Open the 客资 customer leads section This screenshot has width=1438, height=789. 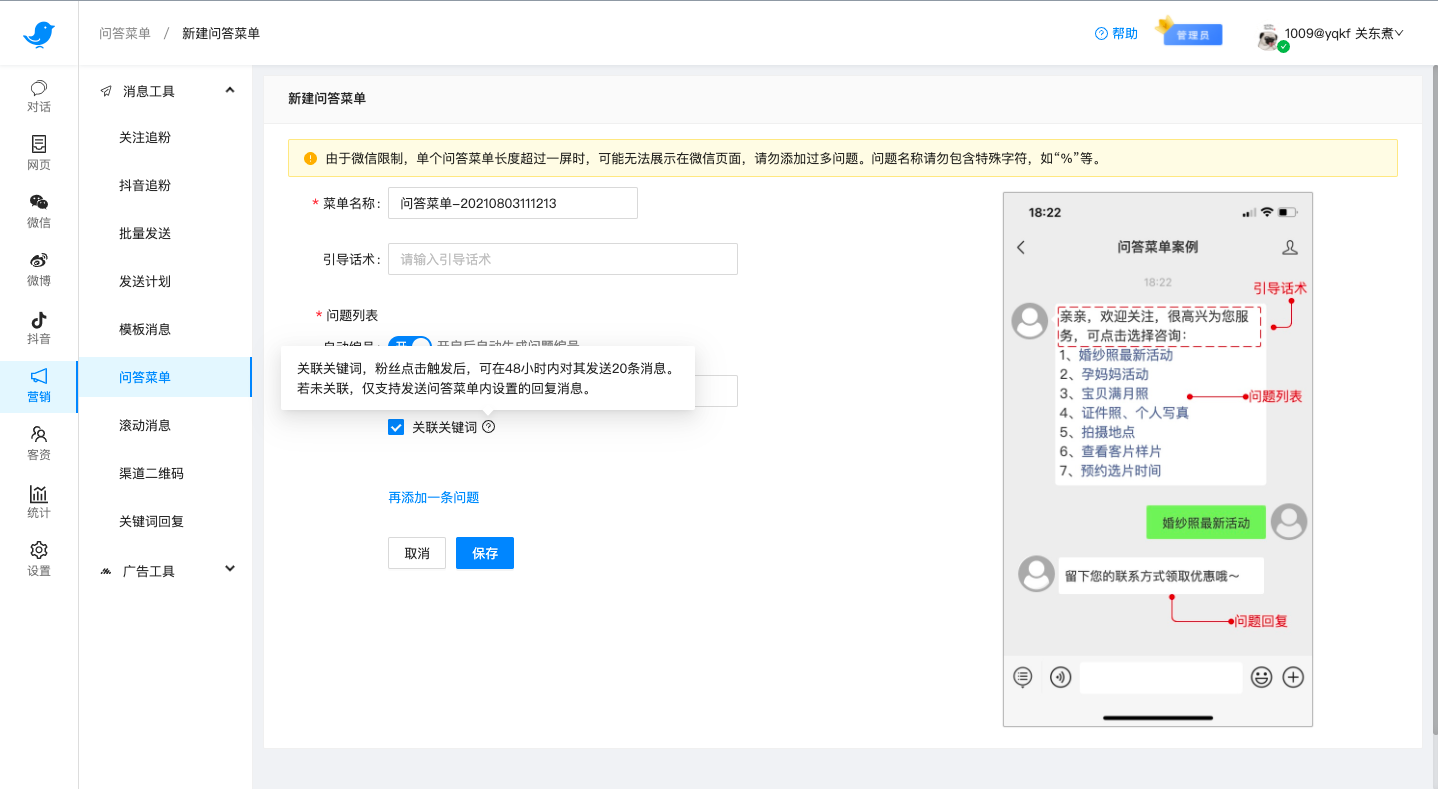click(x=39, y=443)
